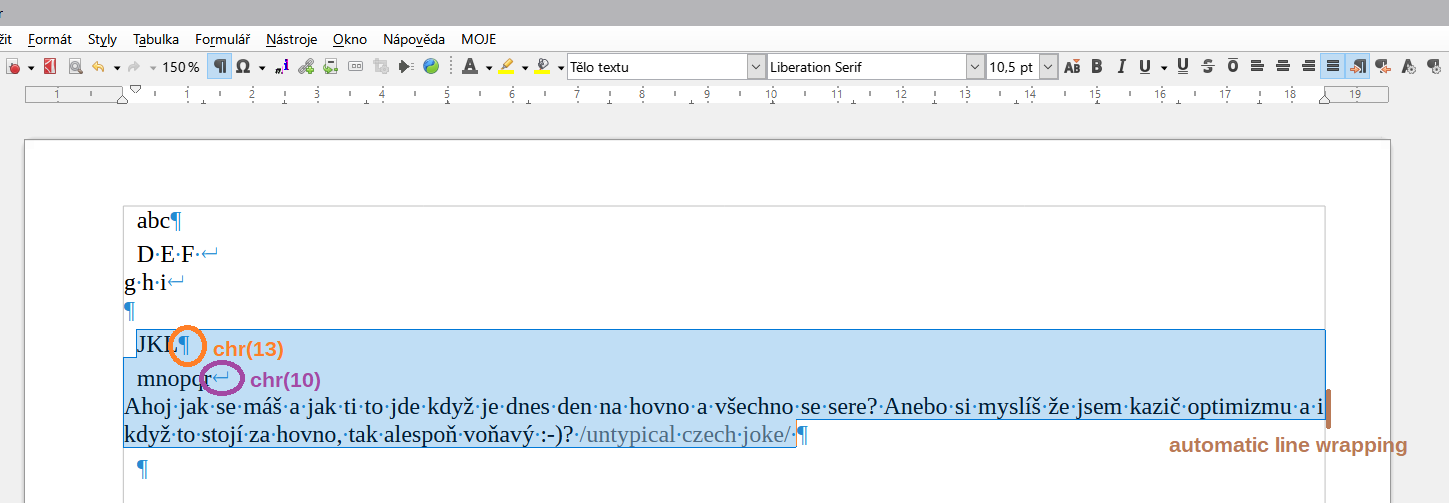Open underline style dropdown arrow
The height and width of the screenshot is (503, 1449).
pyautogui.click(x=1164, y=68)
